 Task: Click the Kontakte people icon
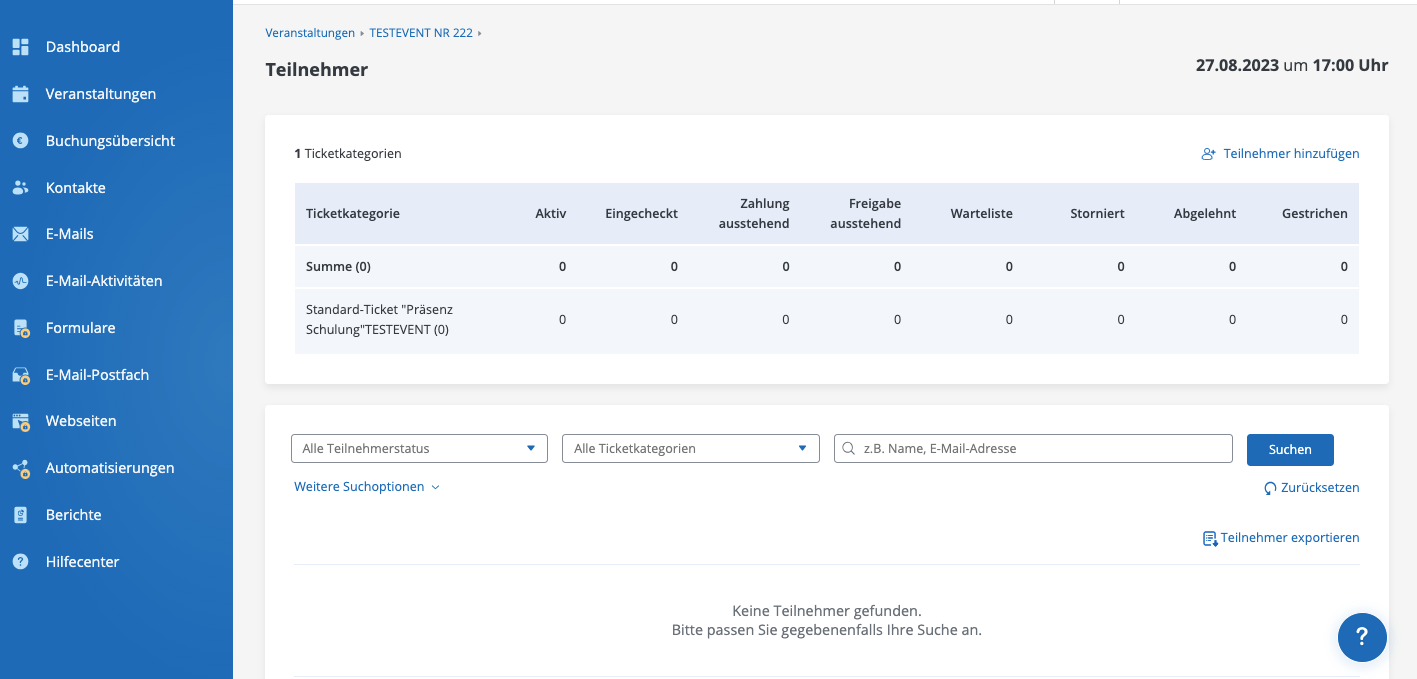[20, 188]
